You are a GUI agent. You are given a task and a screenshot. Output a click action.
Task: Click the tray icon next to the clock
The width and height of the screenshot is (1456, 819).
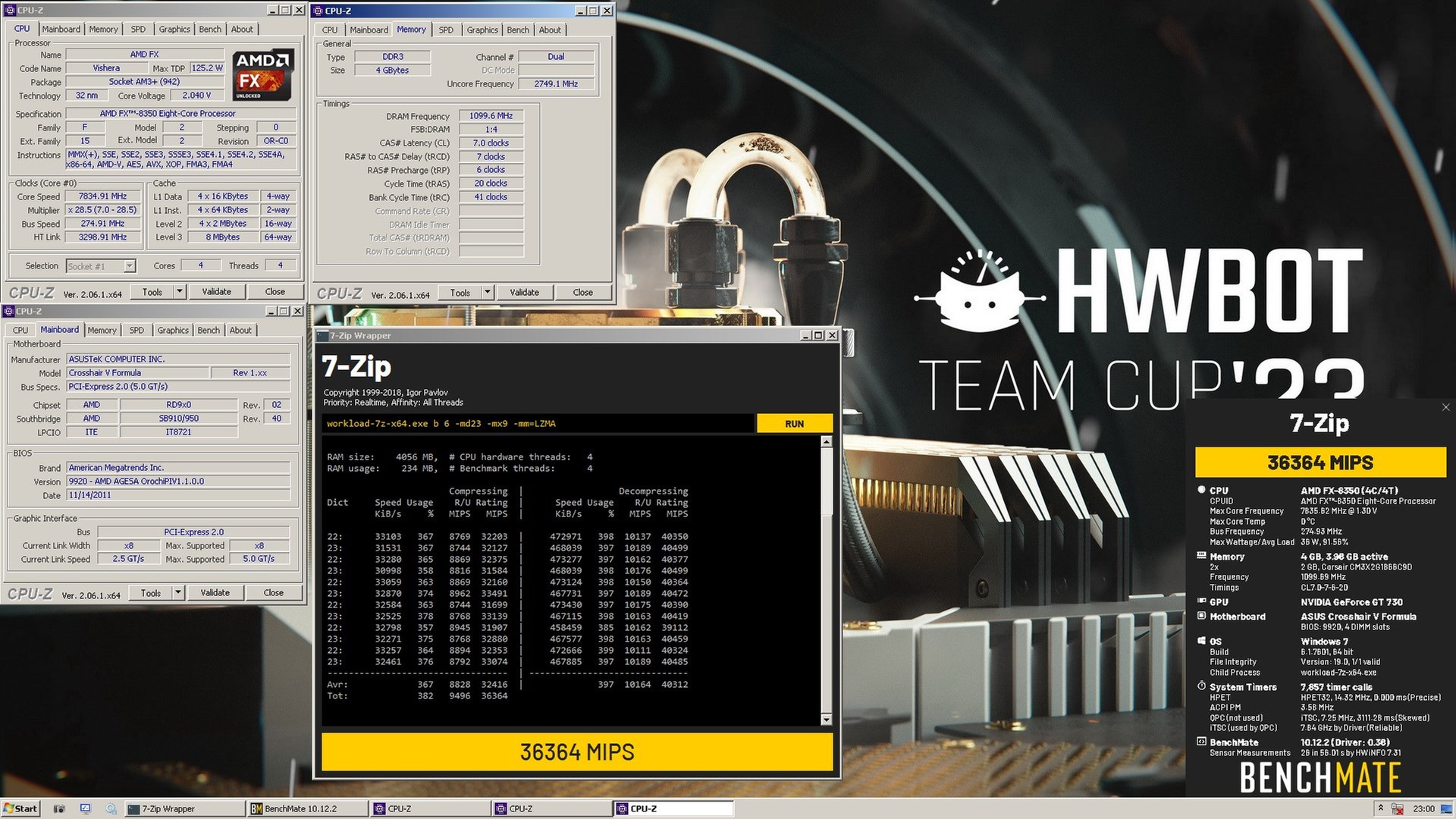click(x=1397, y=809)
